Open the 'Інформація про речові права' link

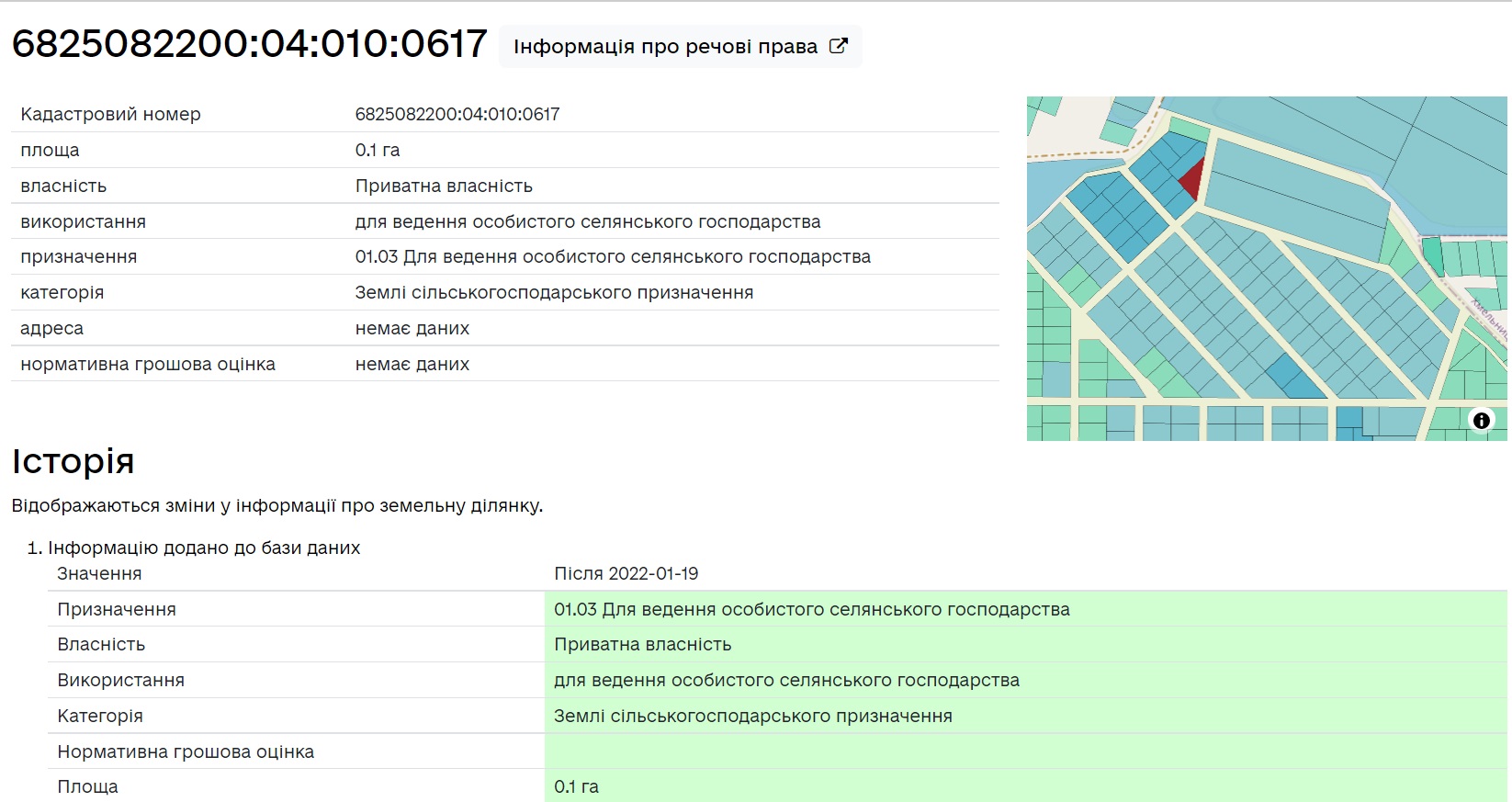point(665,47)
